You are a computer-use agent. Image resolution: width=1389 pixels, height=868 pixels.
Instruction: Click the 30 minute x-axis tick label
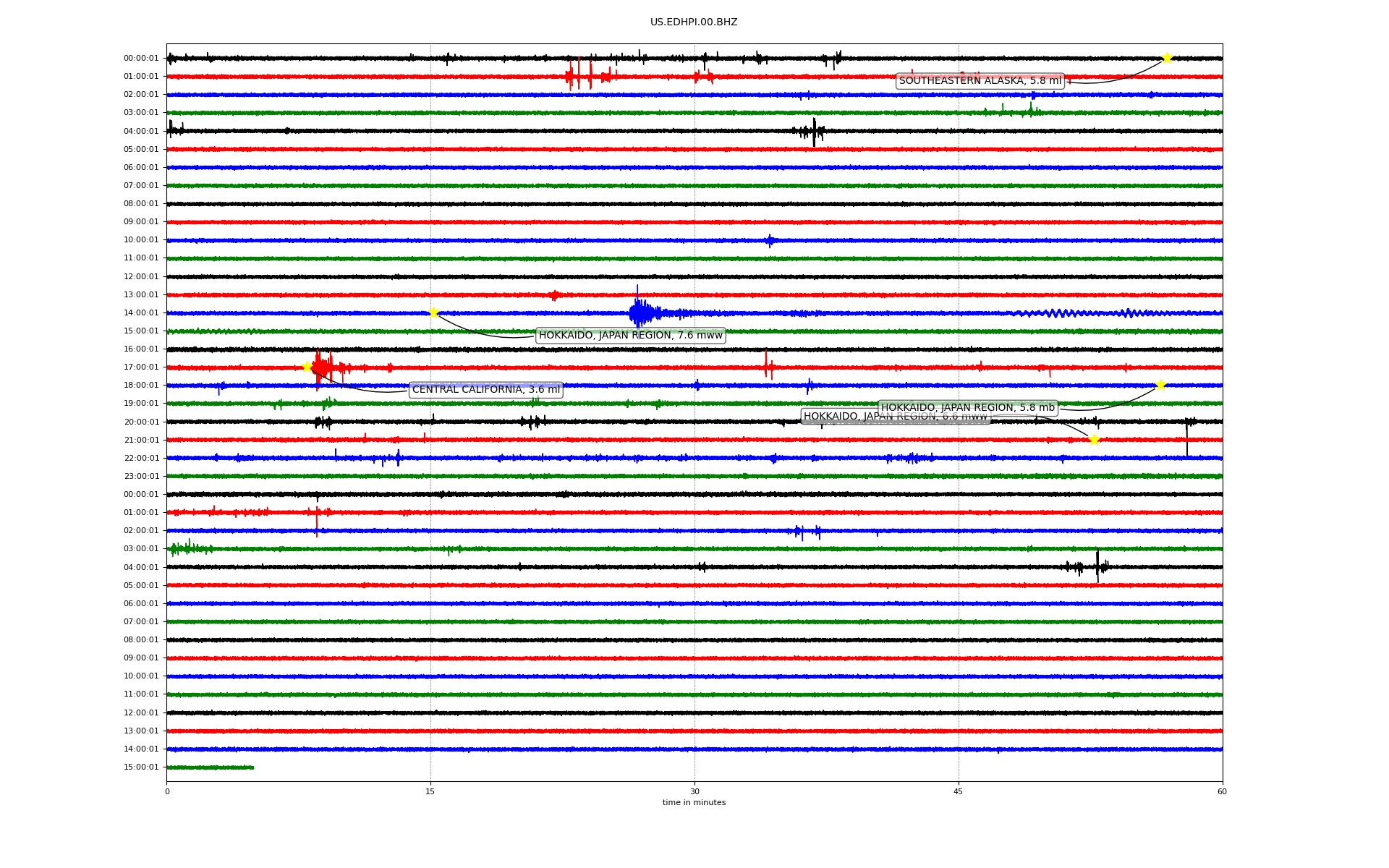coord(694,791)
